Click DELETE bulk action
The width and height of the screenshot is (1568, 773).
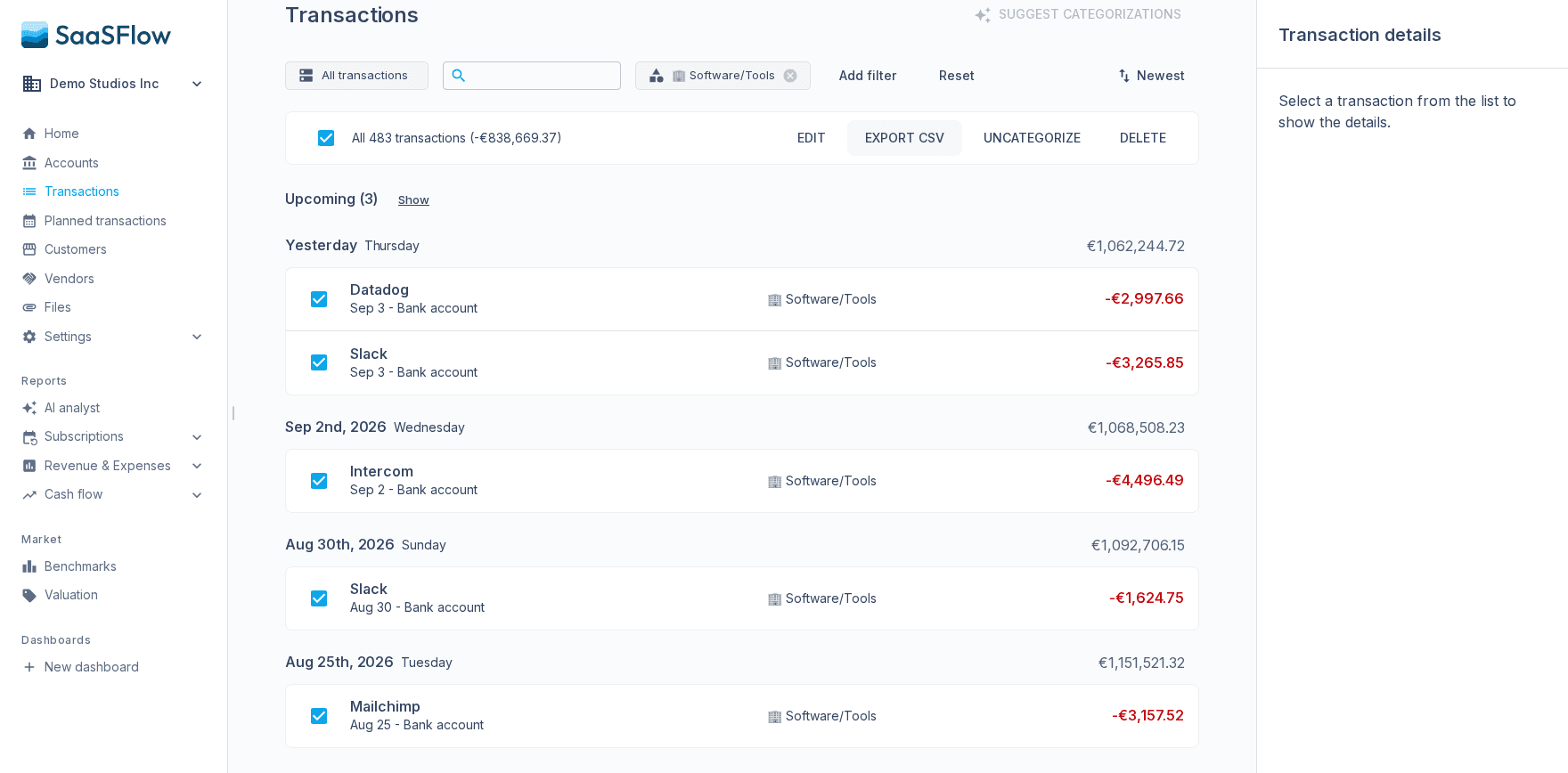(x=1143, y=138)
